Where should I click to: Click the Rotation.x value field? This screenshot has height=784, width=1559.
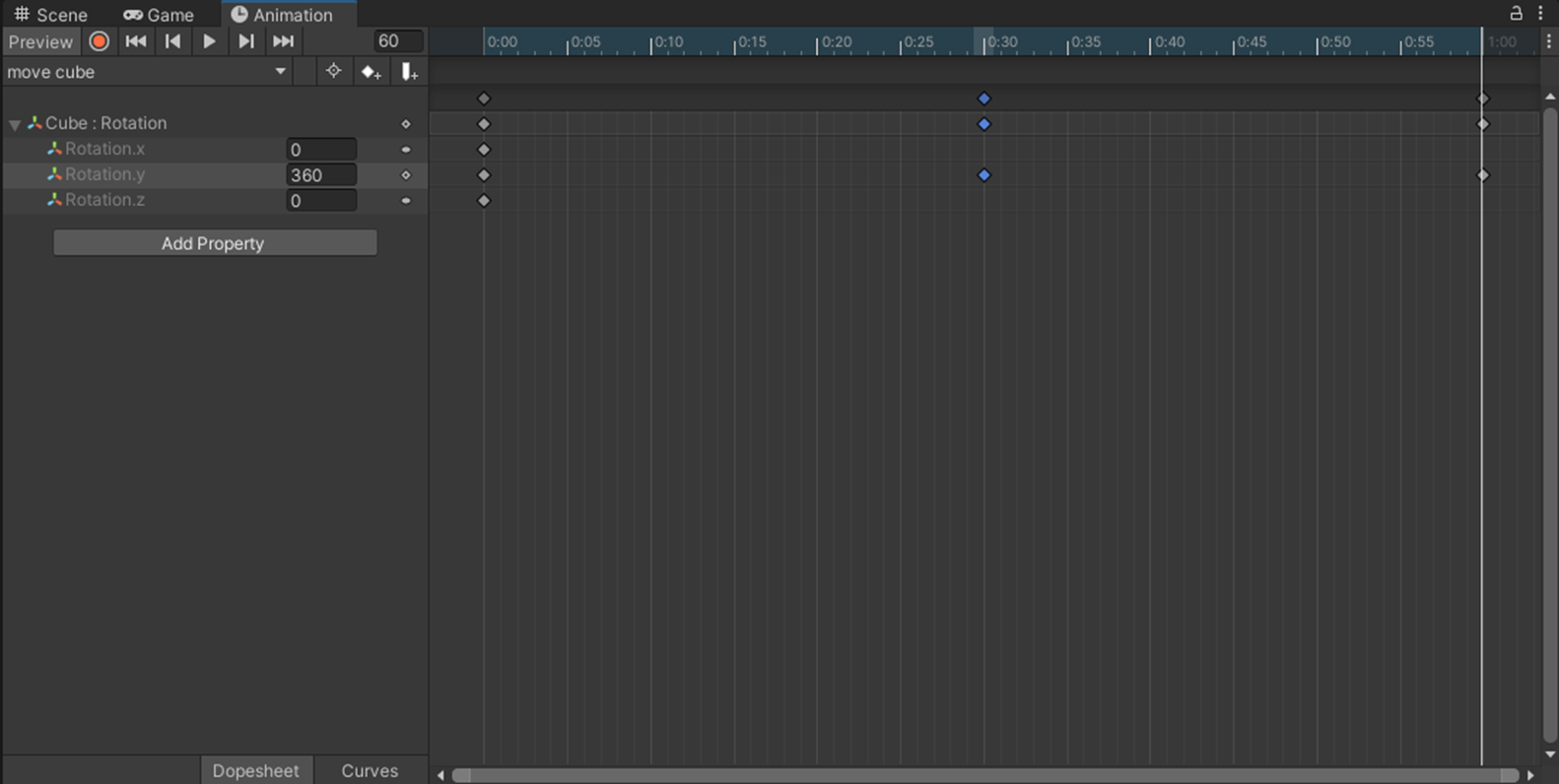[x=321, y=150]
